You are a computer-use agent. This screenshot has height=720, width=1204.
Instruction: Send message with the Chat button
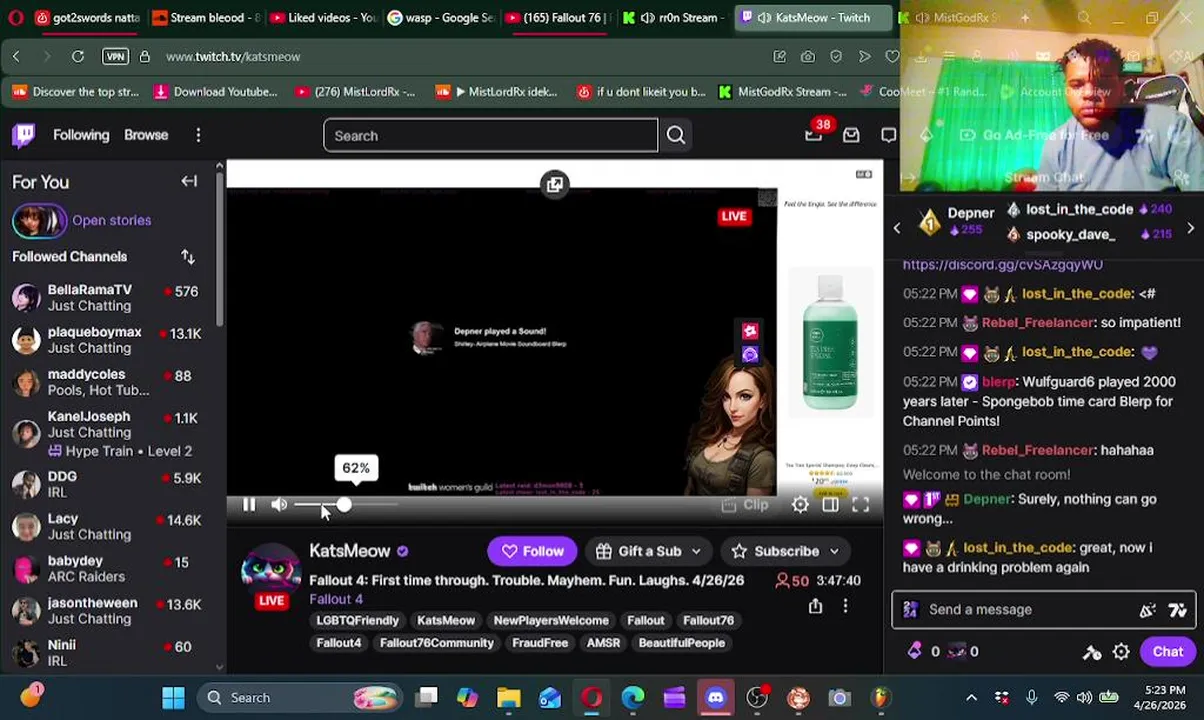coord(1167,652)
